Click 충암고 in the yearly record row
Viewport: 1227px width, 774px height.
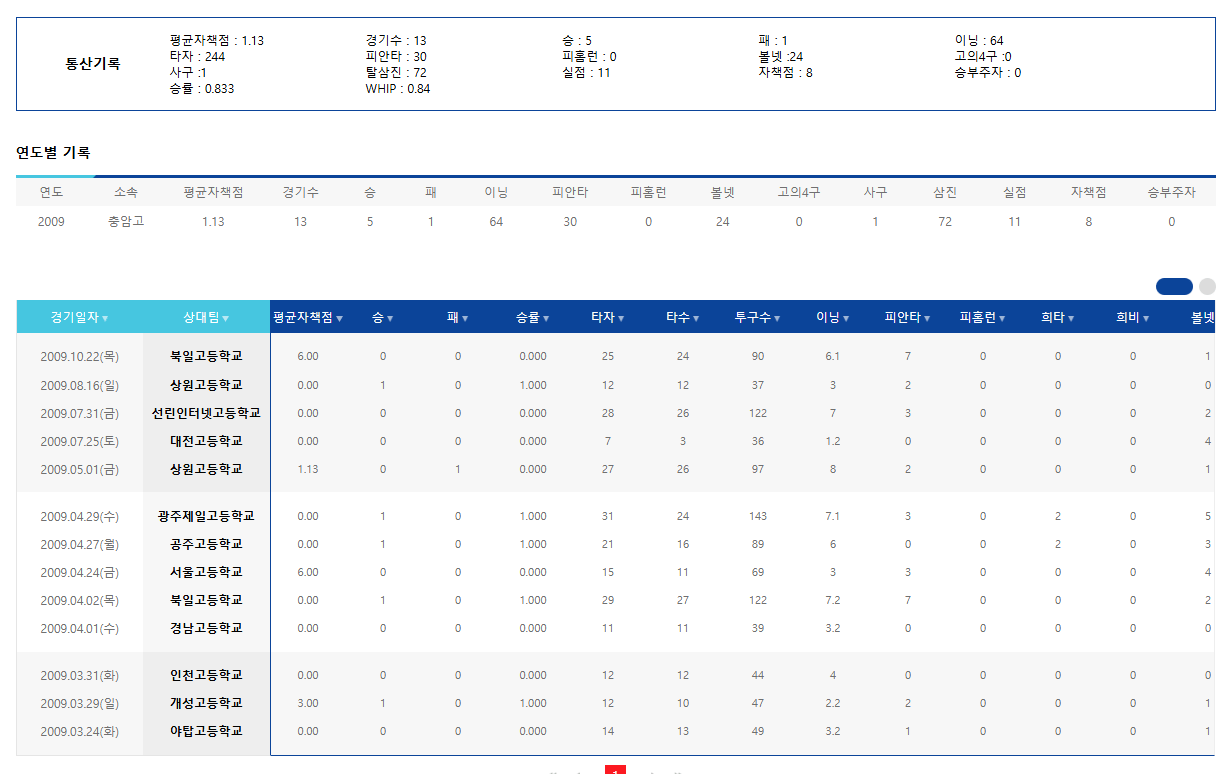[126, 221]
